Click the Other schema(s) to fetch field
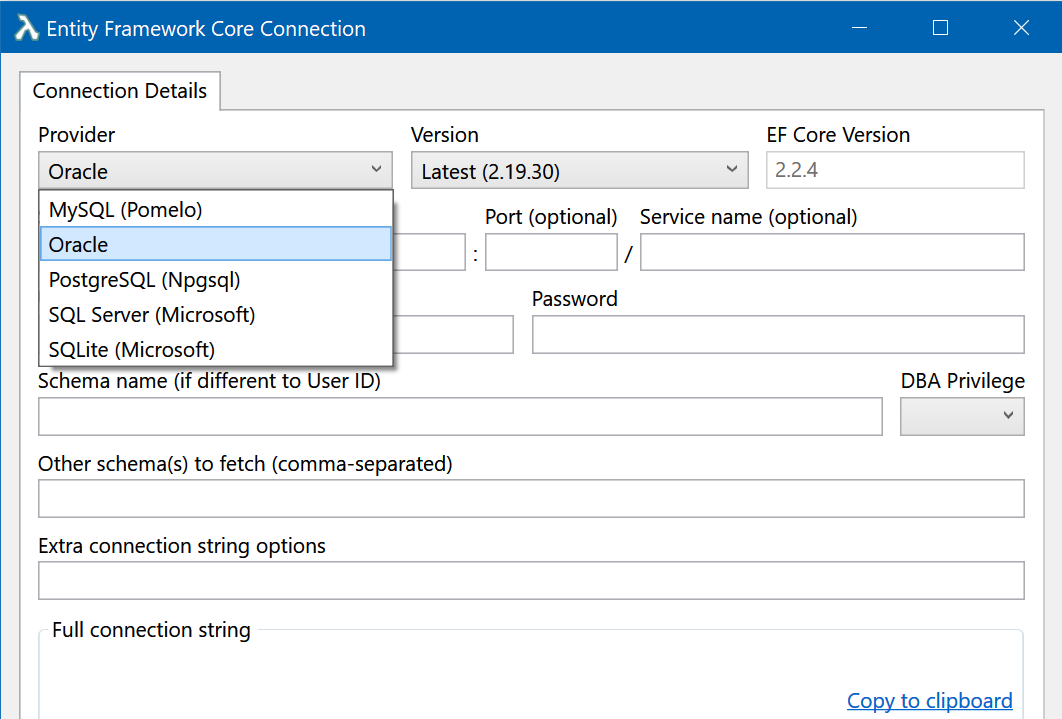 tap(531, 499)
